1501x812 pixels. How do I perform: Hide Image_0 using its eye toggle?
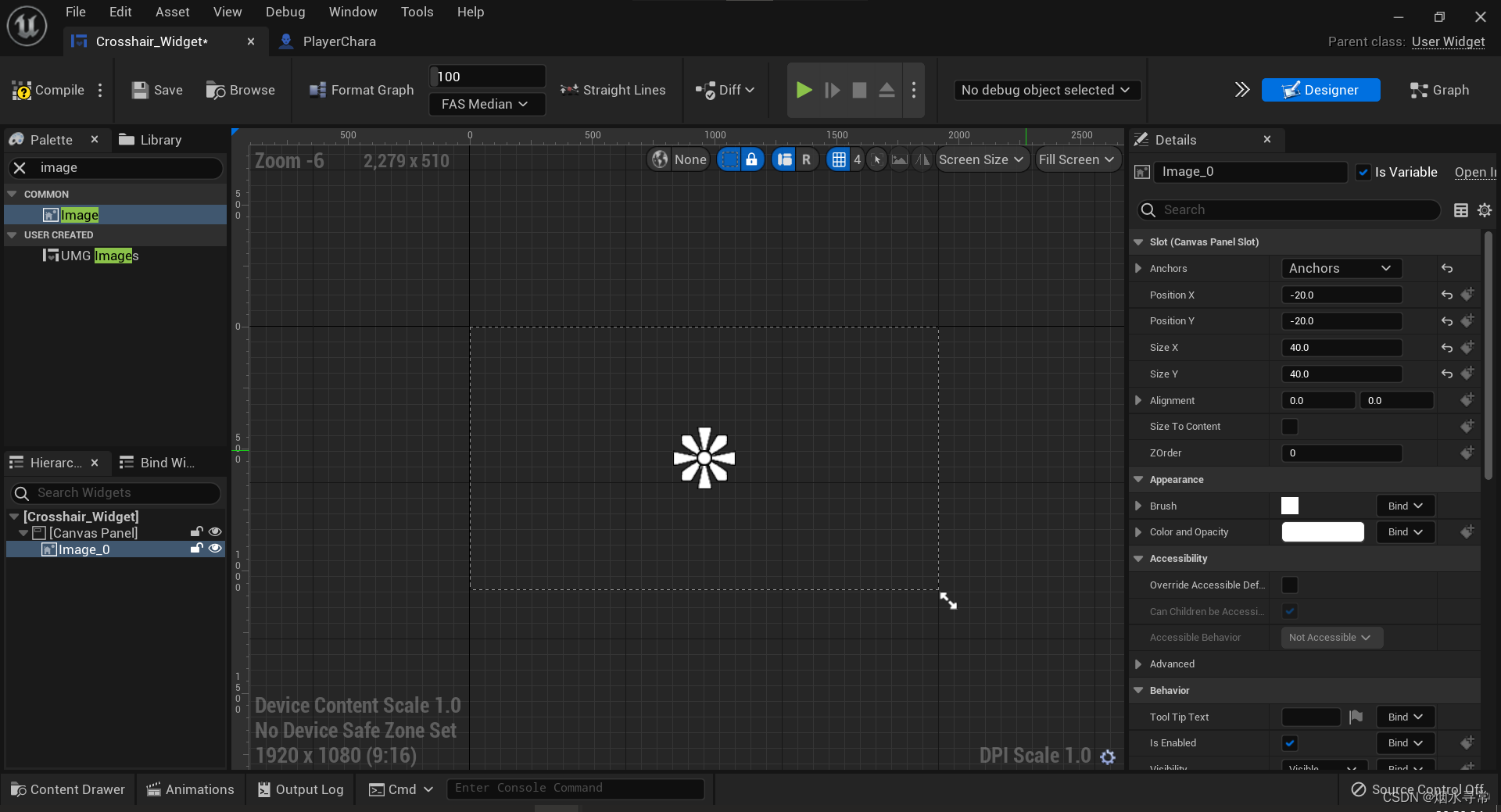click(x=215, y=549)
